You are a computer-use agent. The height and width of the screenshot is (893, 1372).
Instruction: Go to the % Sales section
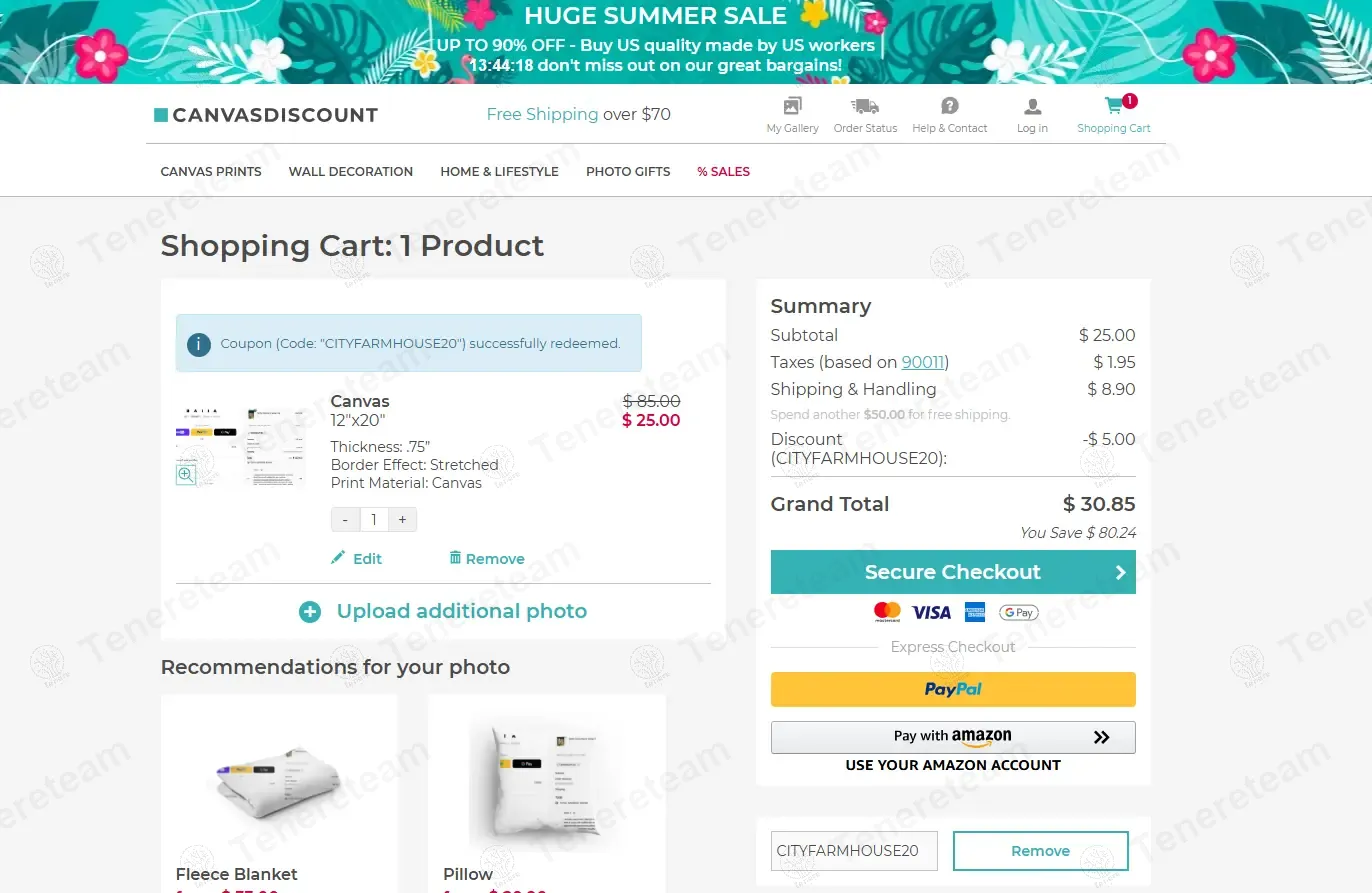[723, 172]
